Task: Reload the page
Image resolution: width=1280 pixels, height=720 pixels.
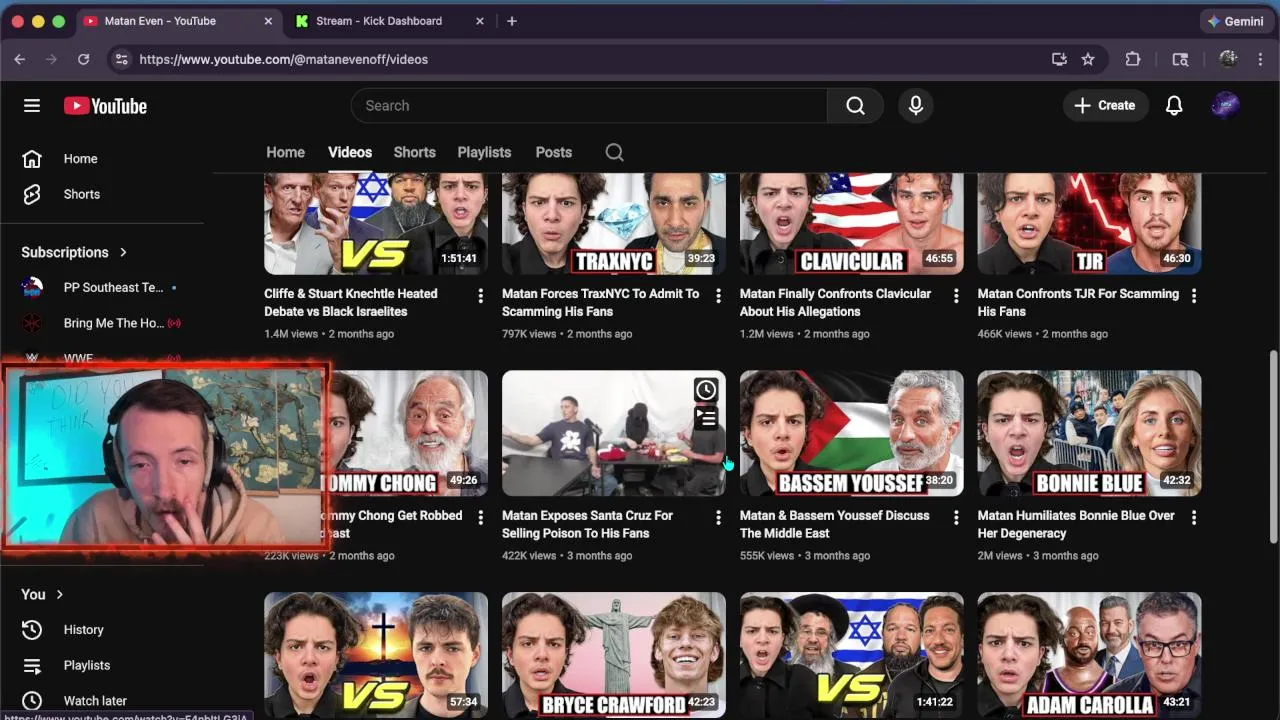Action: [x=84, y=59]
